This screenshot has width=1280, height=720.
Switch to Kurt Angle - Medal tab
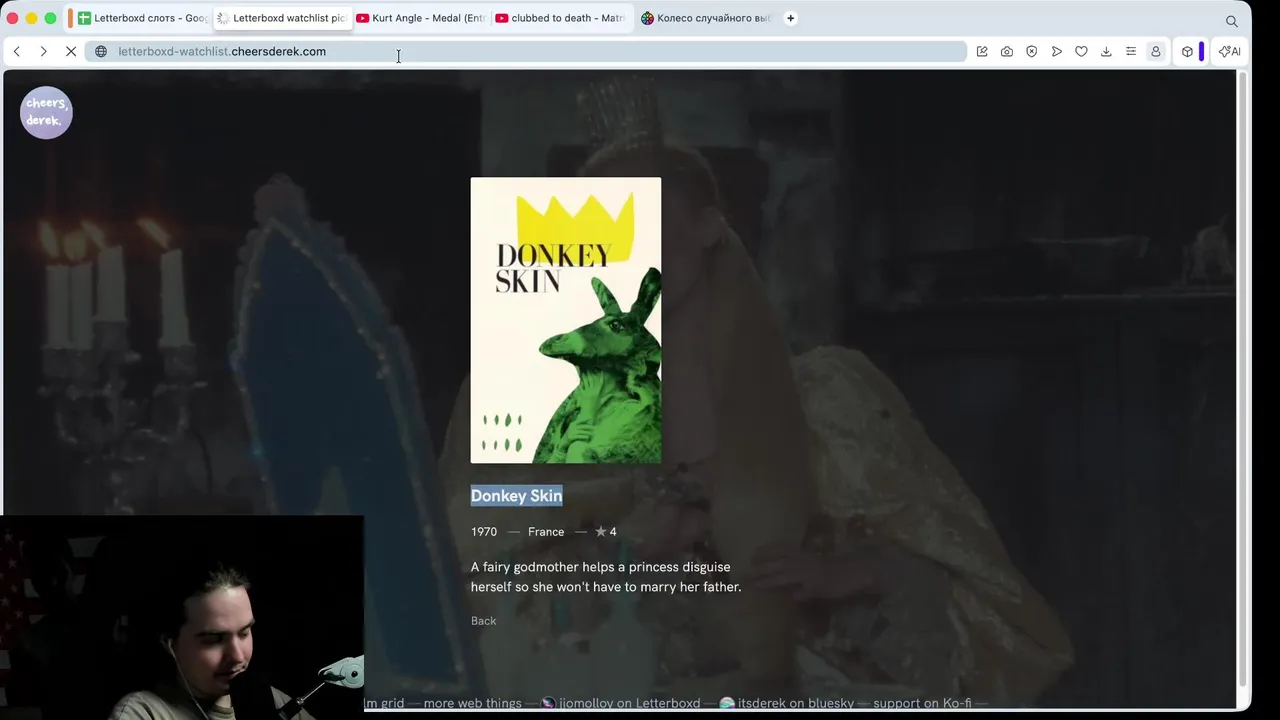422,18
